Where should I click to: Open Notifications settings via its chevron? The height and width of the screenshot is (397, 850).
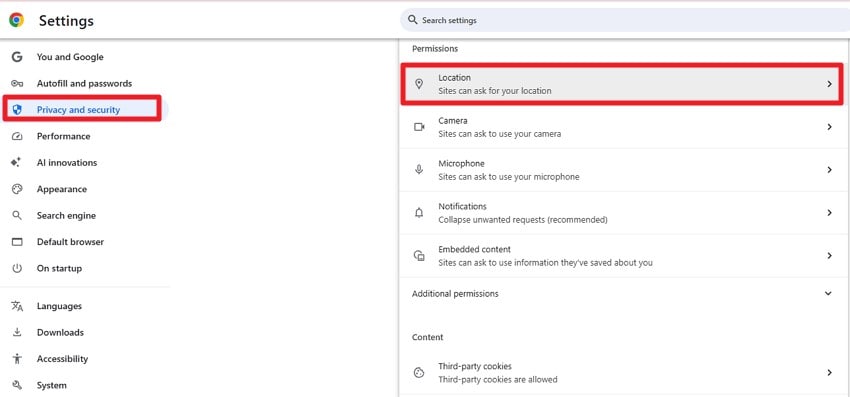click(829, 213)
